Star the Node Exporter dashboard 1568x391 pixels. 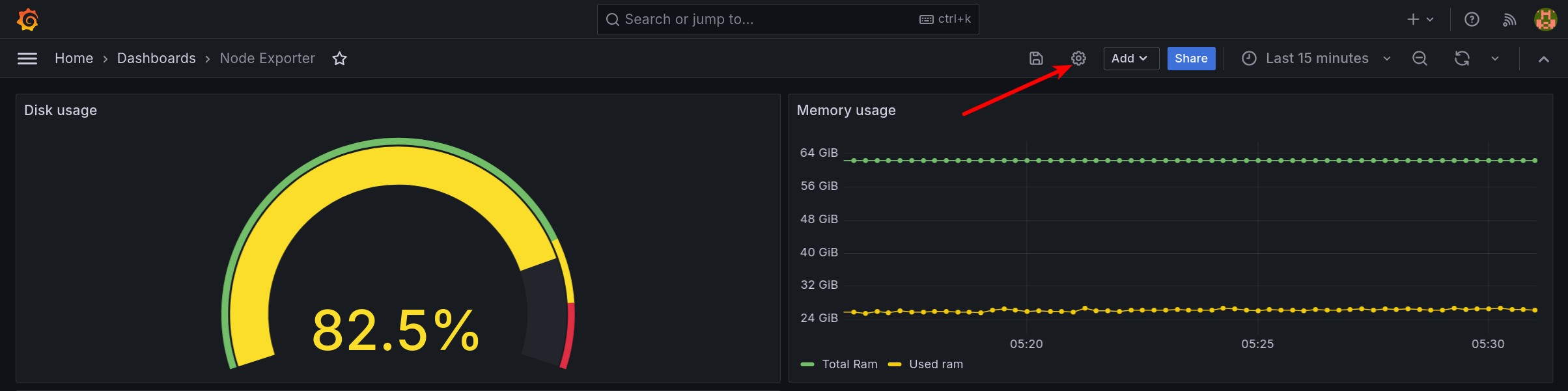(x=339, y=59)
